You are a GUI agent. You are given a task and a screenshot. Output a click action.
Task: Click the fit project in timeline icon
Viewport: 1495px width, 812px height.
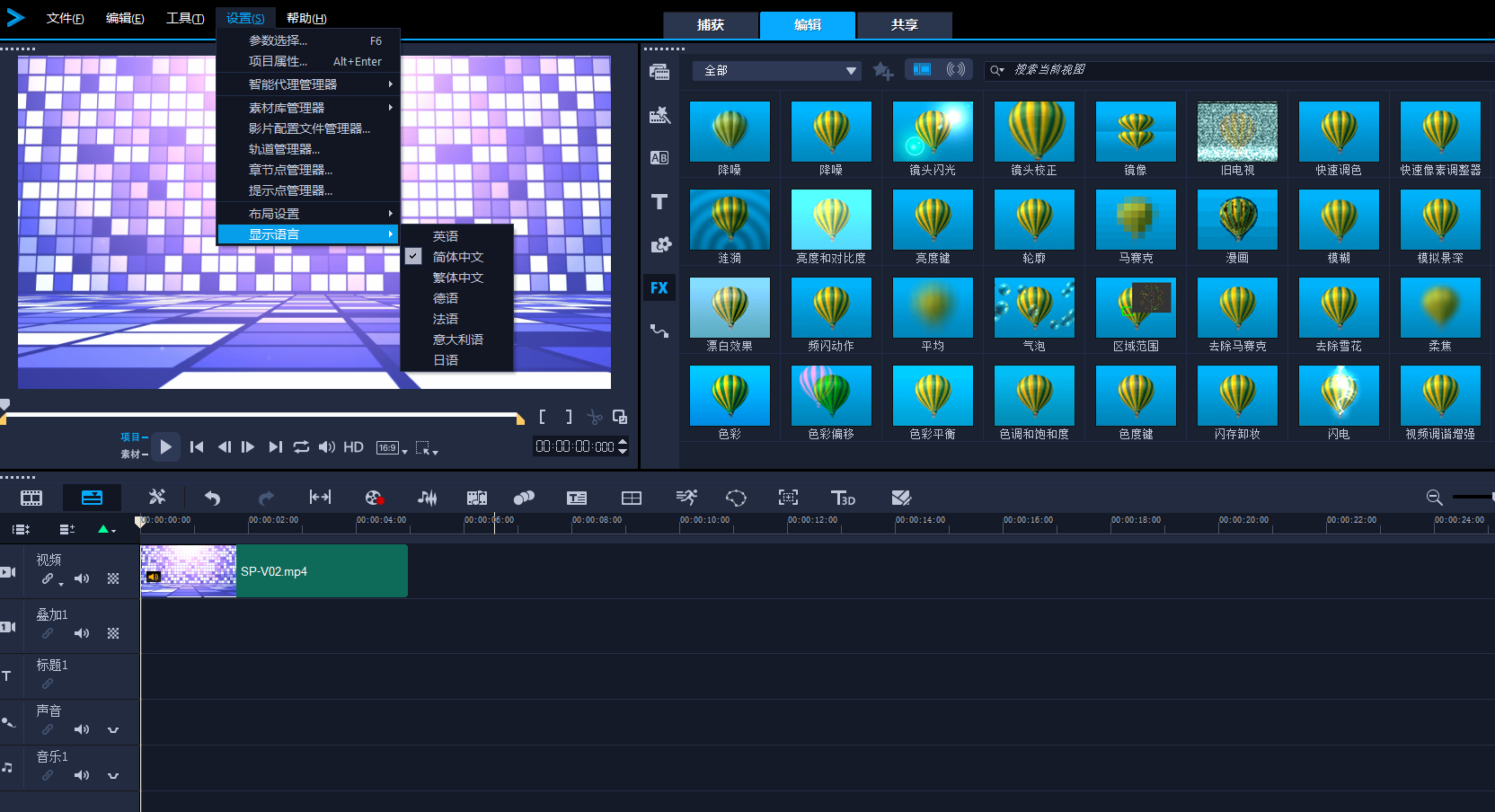320,498
